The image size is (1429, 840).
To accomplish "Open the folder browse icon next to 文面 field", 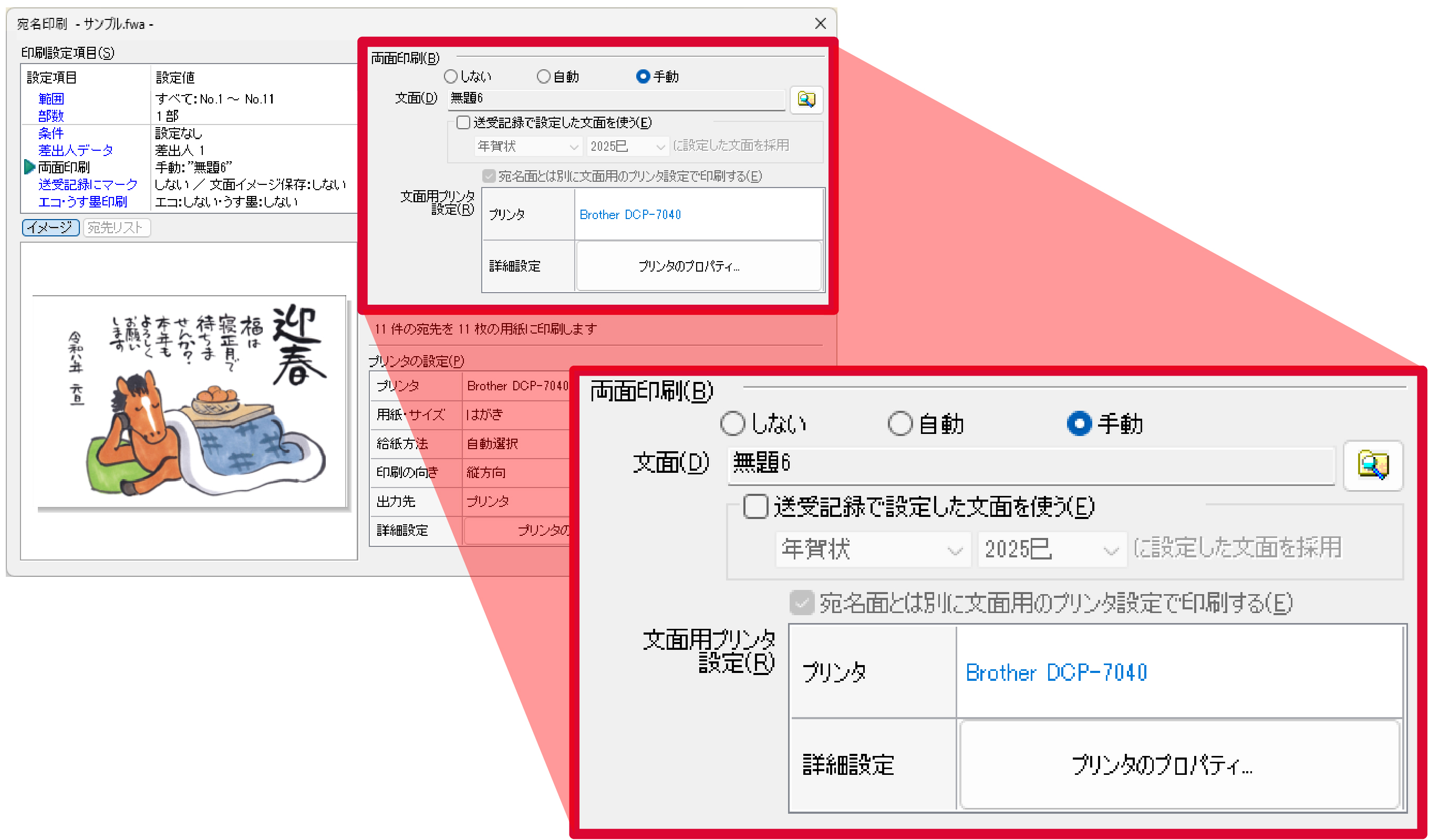I will [x=807, y=100].
